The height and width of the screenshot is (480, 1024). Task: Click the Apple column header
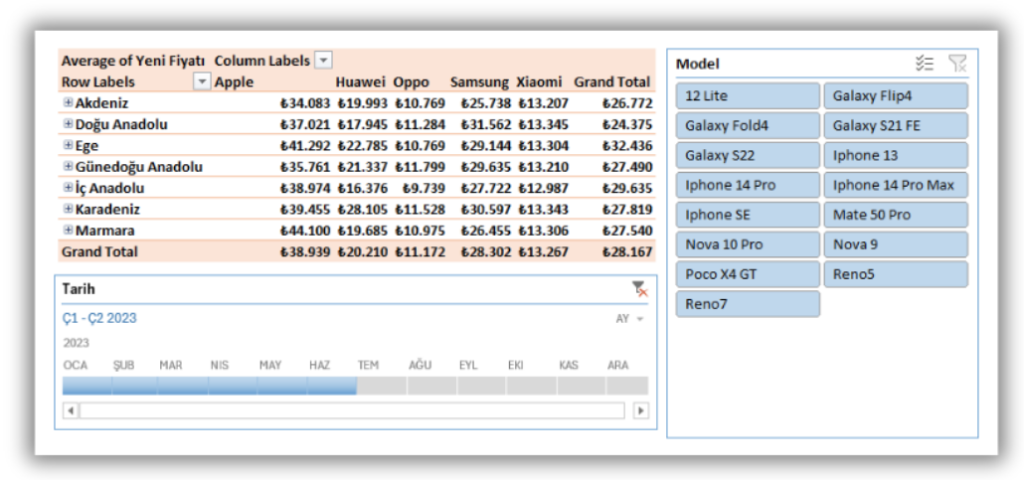pyautogui.click(x=234, y=82)
